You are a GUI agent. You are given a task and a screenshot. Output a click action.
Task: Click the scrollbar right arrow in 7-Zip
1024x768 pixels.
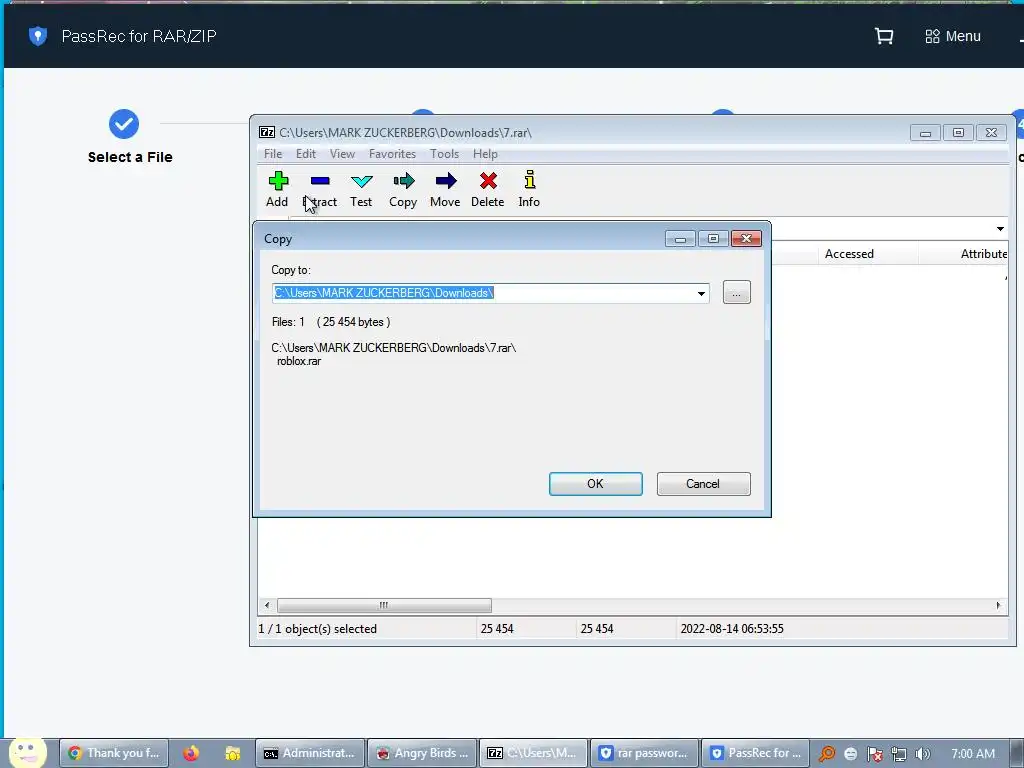[x=998, y=605]
